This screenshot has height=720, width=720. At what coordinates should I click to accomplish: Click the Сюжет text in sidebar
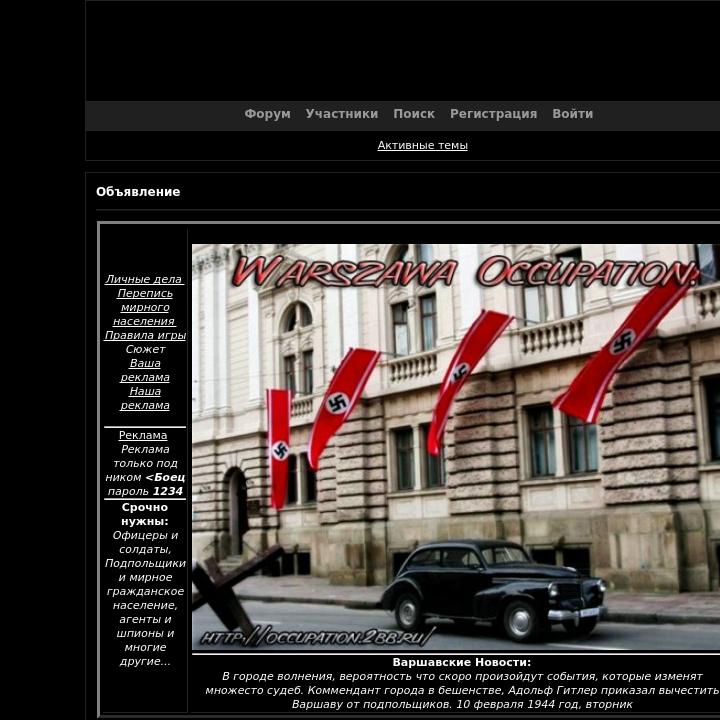pyautogui.click(x=145, y=349)
